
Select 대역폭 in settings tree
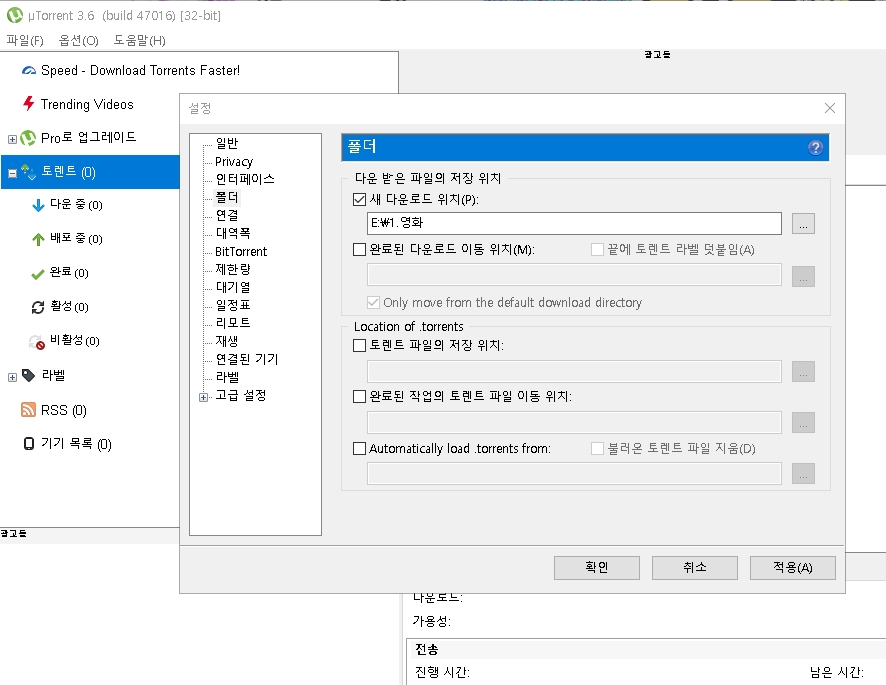coord(233,233)
